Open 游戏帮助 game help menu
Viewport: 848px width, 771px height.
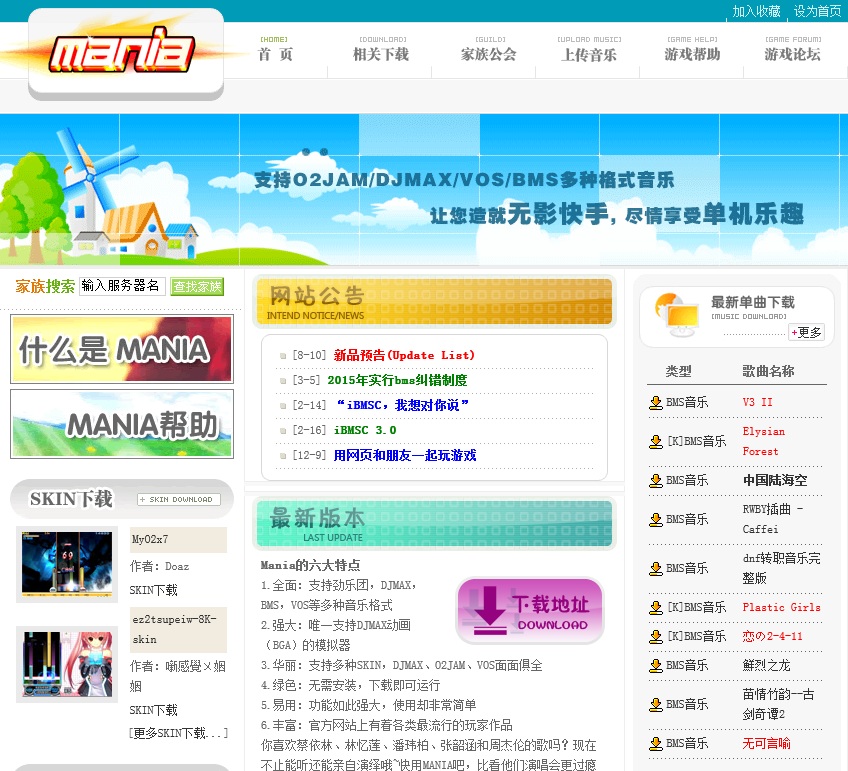pos(692,49)
